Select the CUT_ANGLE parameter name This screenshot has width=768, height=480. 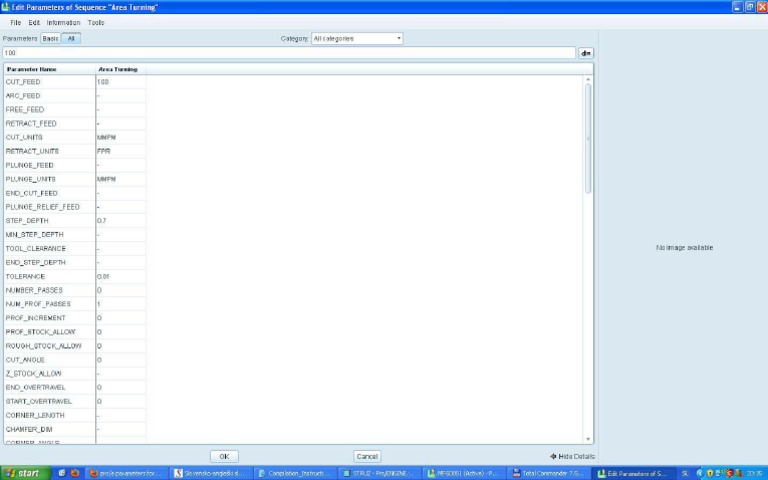click(24, 360)
